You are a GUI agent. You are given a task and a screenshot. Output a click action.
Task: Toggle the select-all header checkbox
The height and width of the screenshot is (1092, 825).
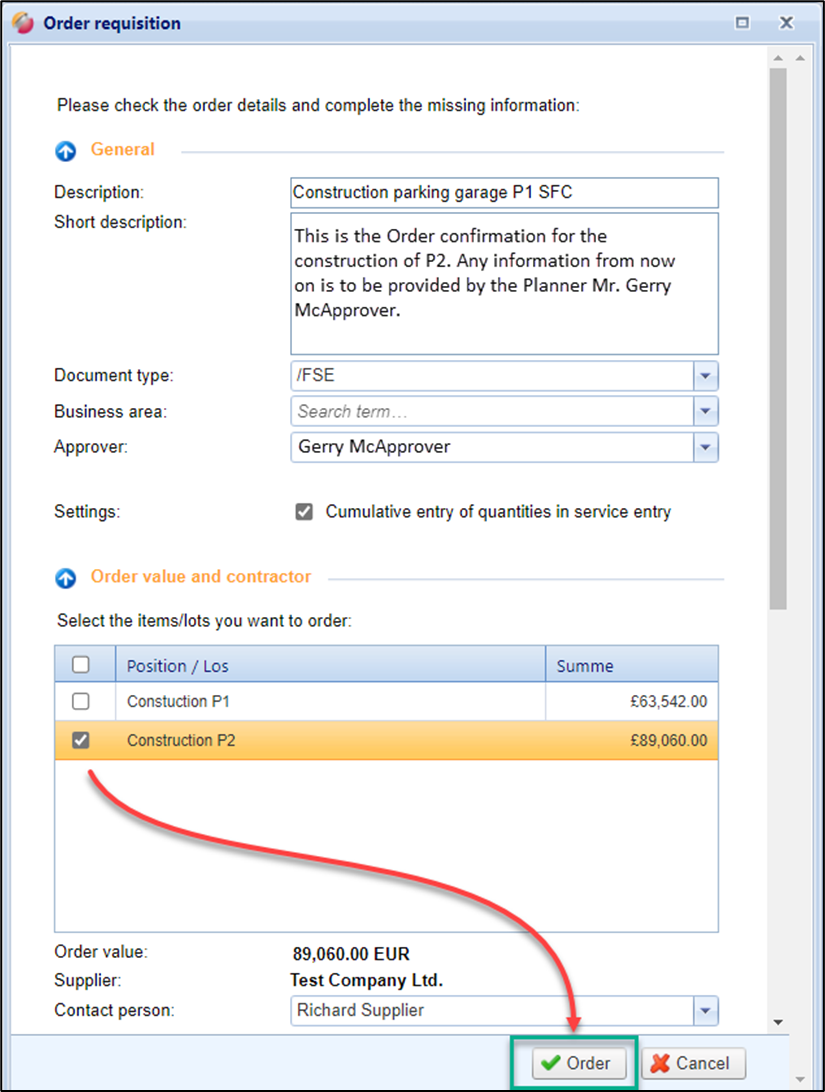click(x=82, y=665)
